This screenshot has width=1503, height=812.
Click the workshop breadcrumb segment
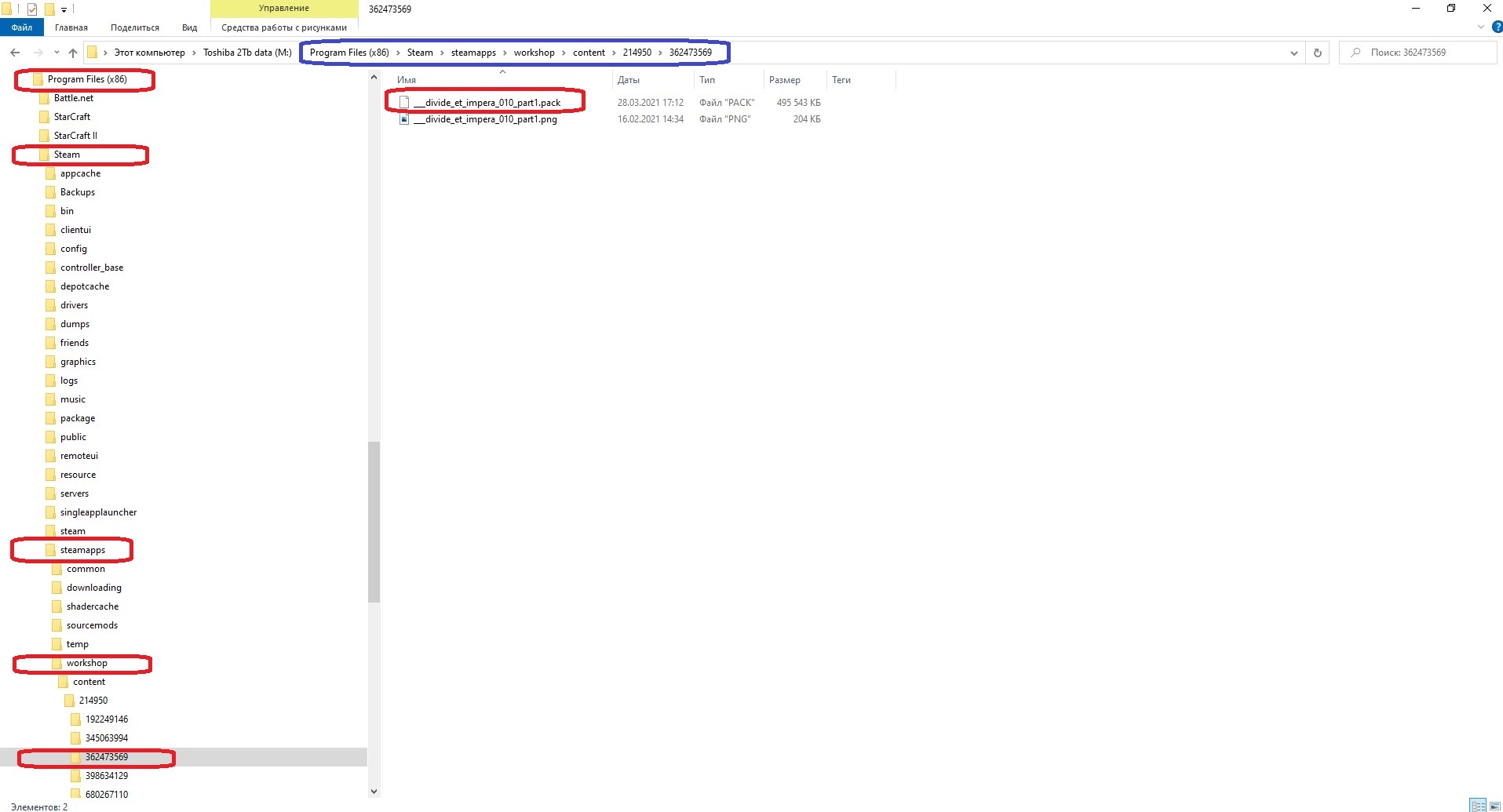tap(534, 53)
